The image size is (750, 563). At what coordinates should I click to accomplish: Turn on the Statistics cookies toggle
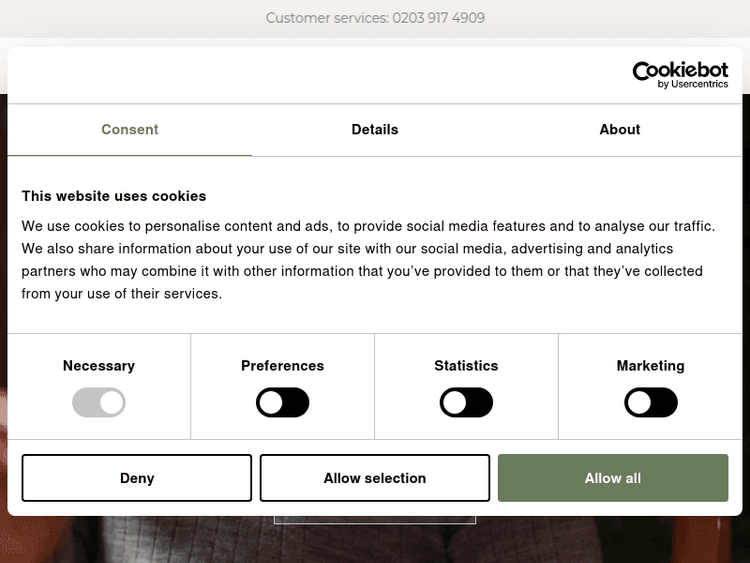[x=466, y=403]
